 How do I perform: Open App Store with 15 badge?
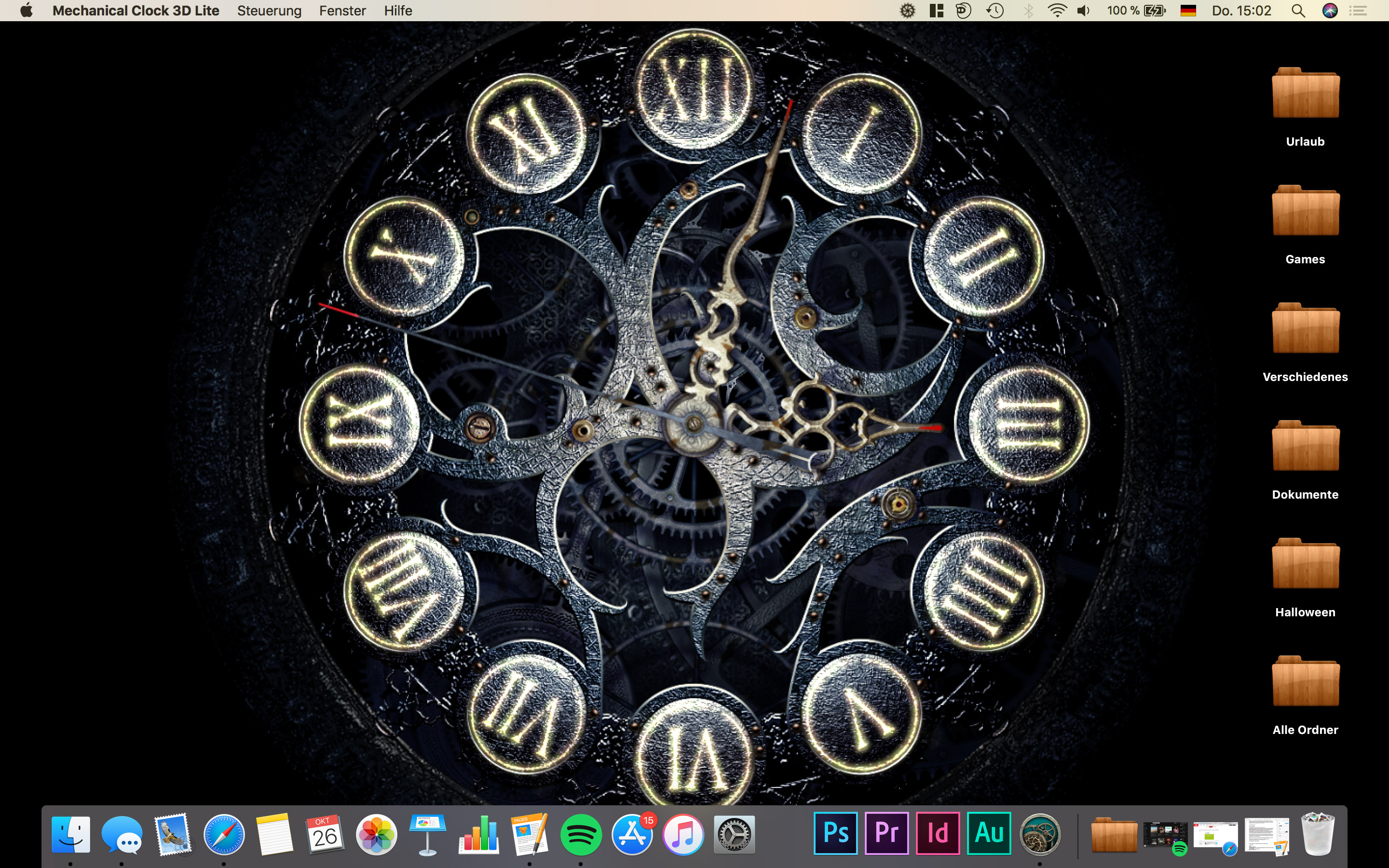[x=631, y=834]
